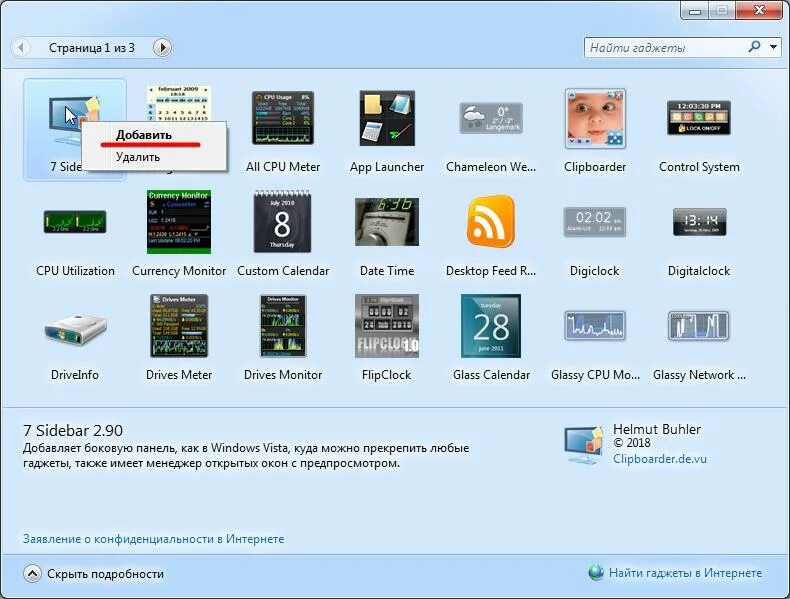Pick the Chameleon Weather gadget
Viewport: 790px width, 599px height.
click(491, 118)
